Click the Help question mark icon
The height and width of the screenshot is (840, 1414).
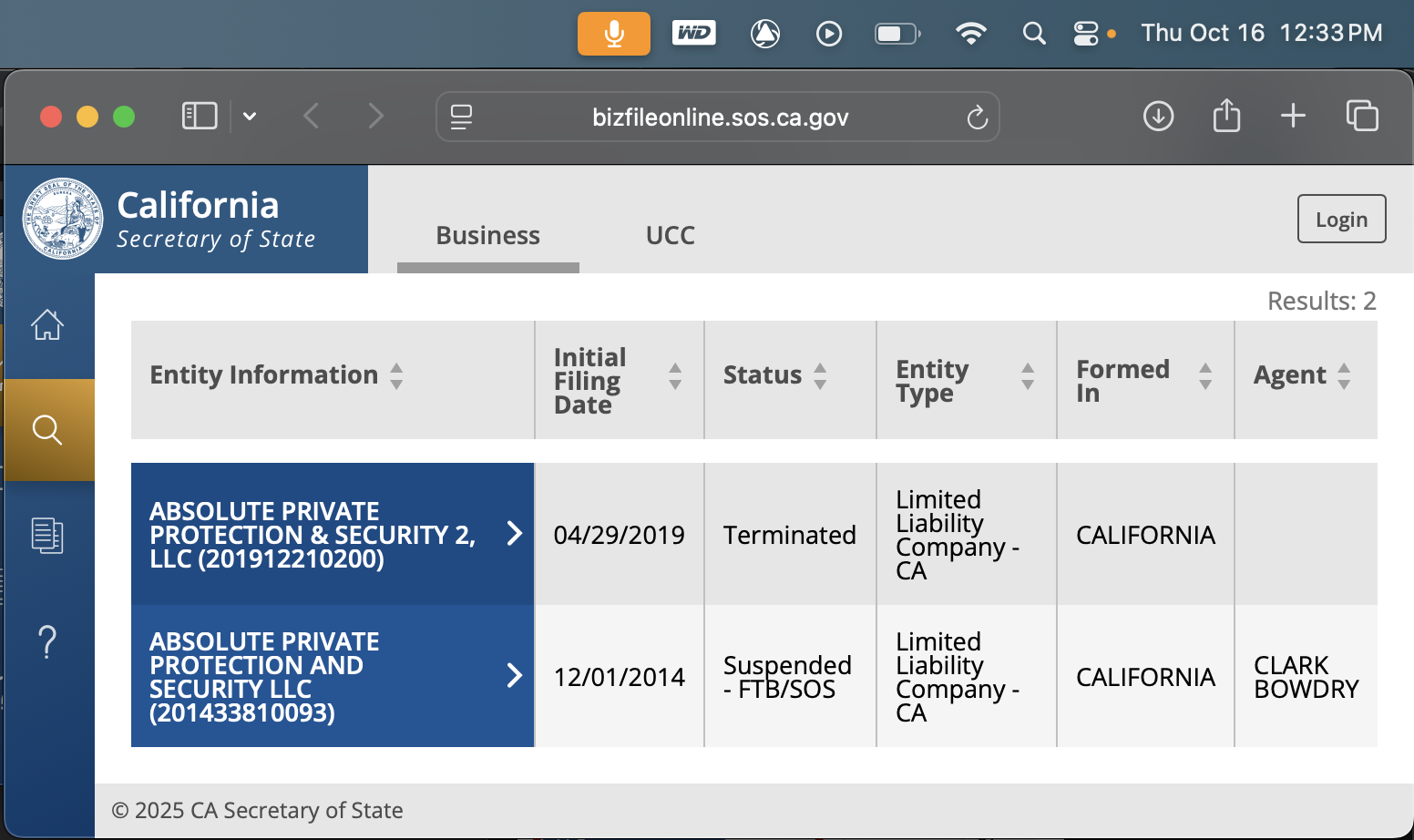(47, 642)
